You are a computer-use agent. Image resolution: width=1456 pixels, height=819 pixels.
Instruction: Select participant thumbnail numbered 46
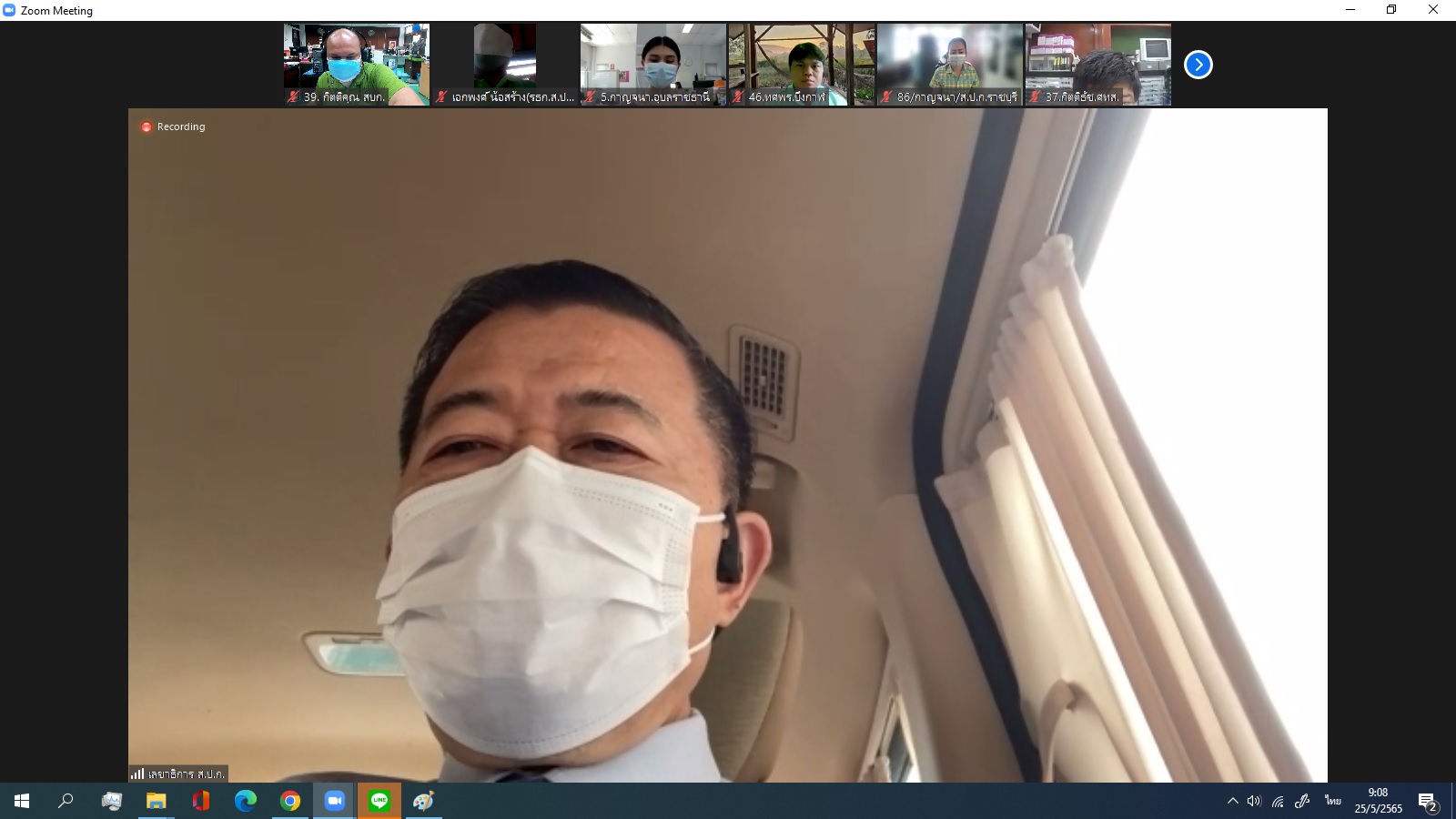click(x=801, y=64)
